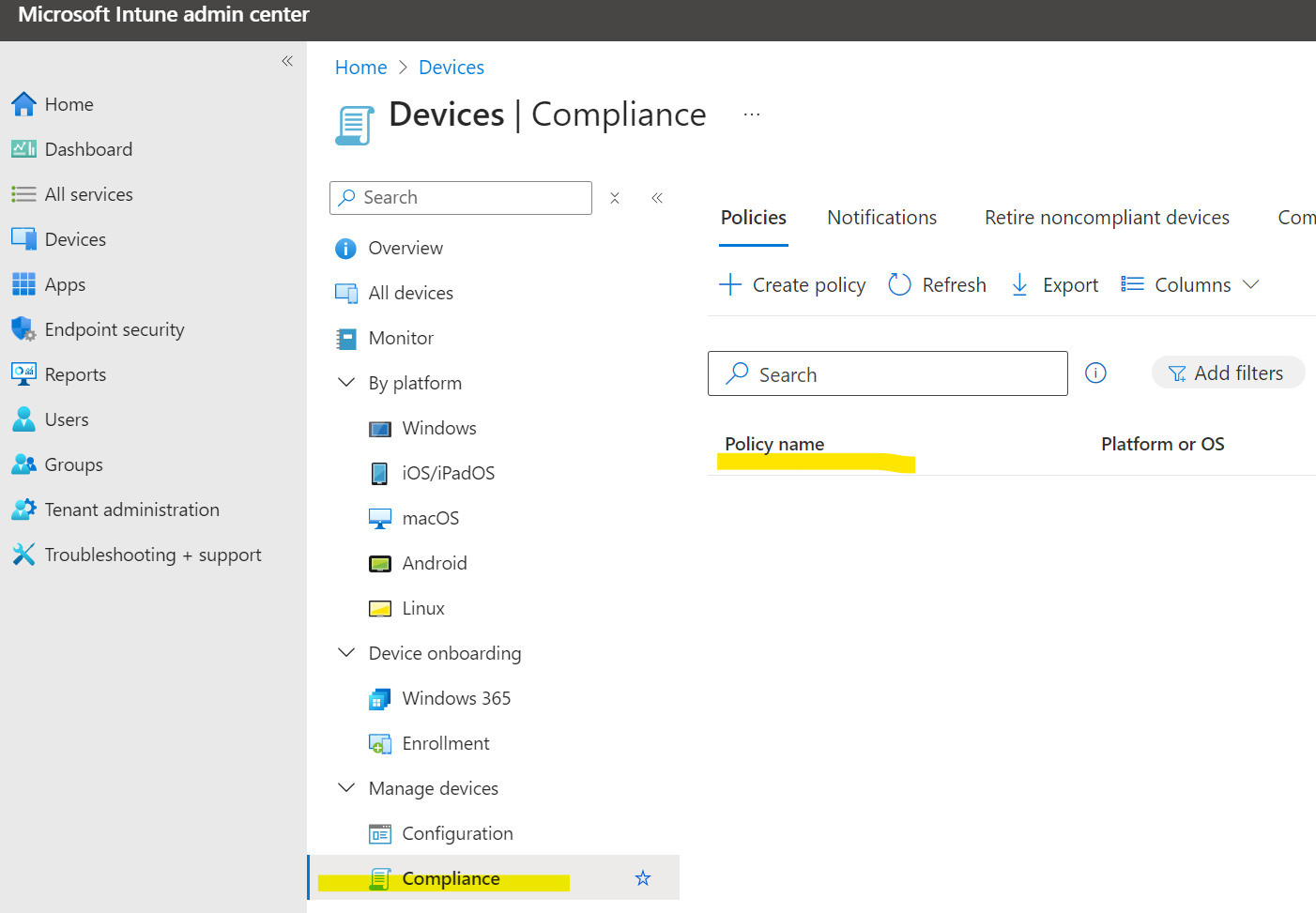
Task: Open the Windows 365 onboarding icon
Action: [x=380, y=699]
